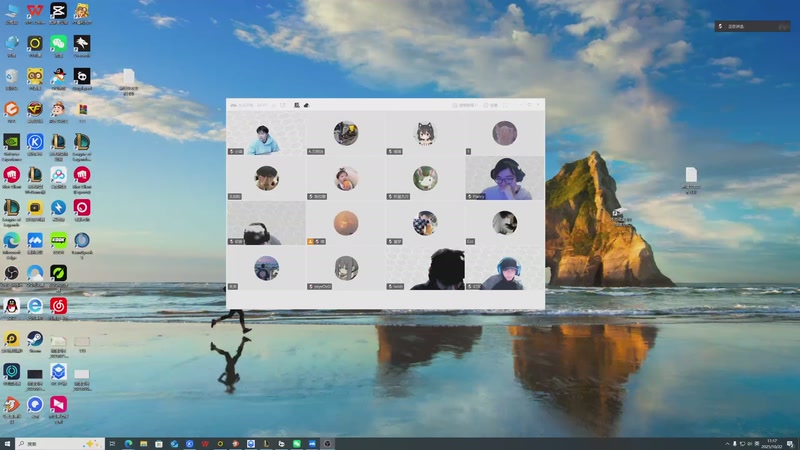Open the Baidu Netdisk cloud shortcut
The width and height of the screenshot is (800, 450).
click(58, 178)
